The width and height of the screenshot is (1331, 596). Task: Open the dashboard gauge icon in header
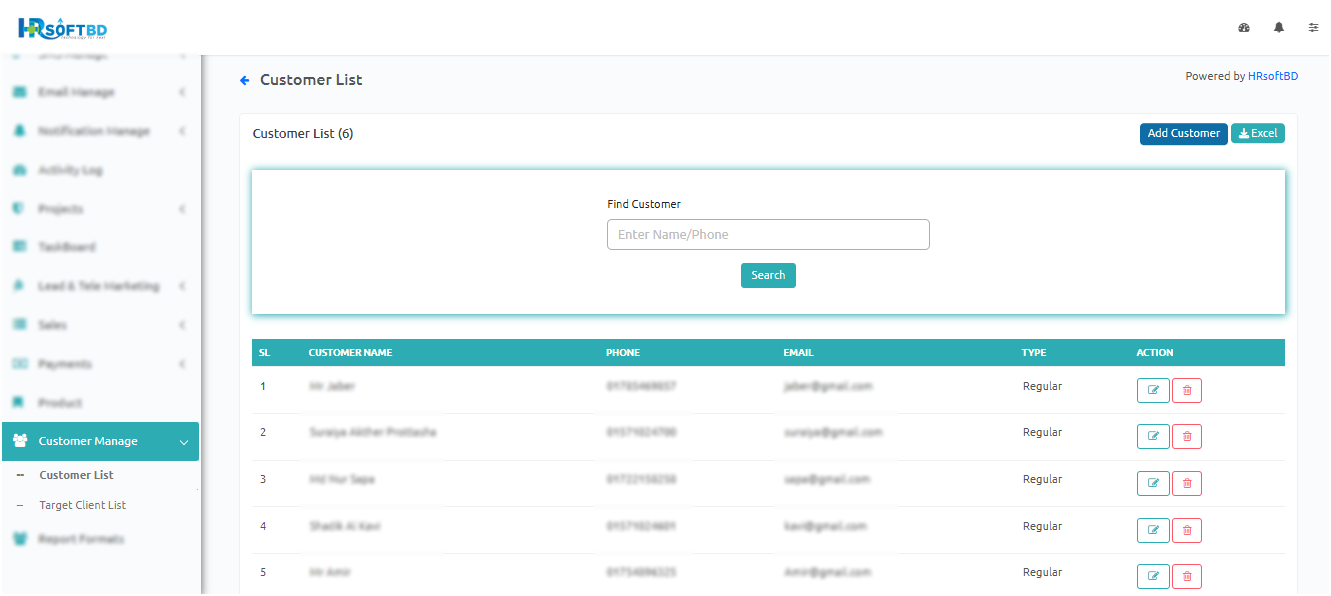point(1244,28)
